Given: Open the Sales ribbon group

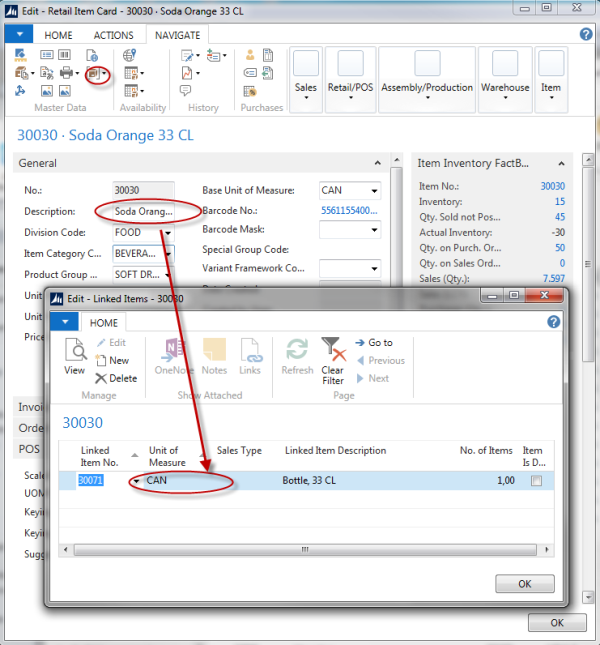Looking at the screenshot, I should (306, 75).
